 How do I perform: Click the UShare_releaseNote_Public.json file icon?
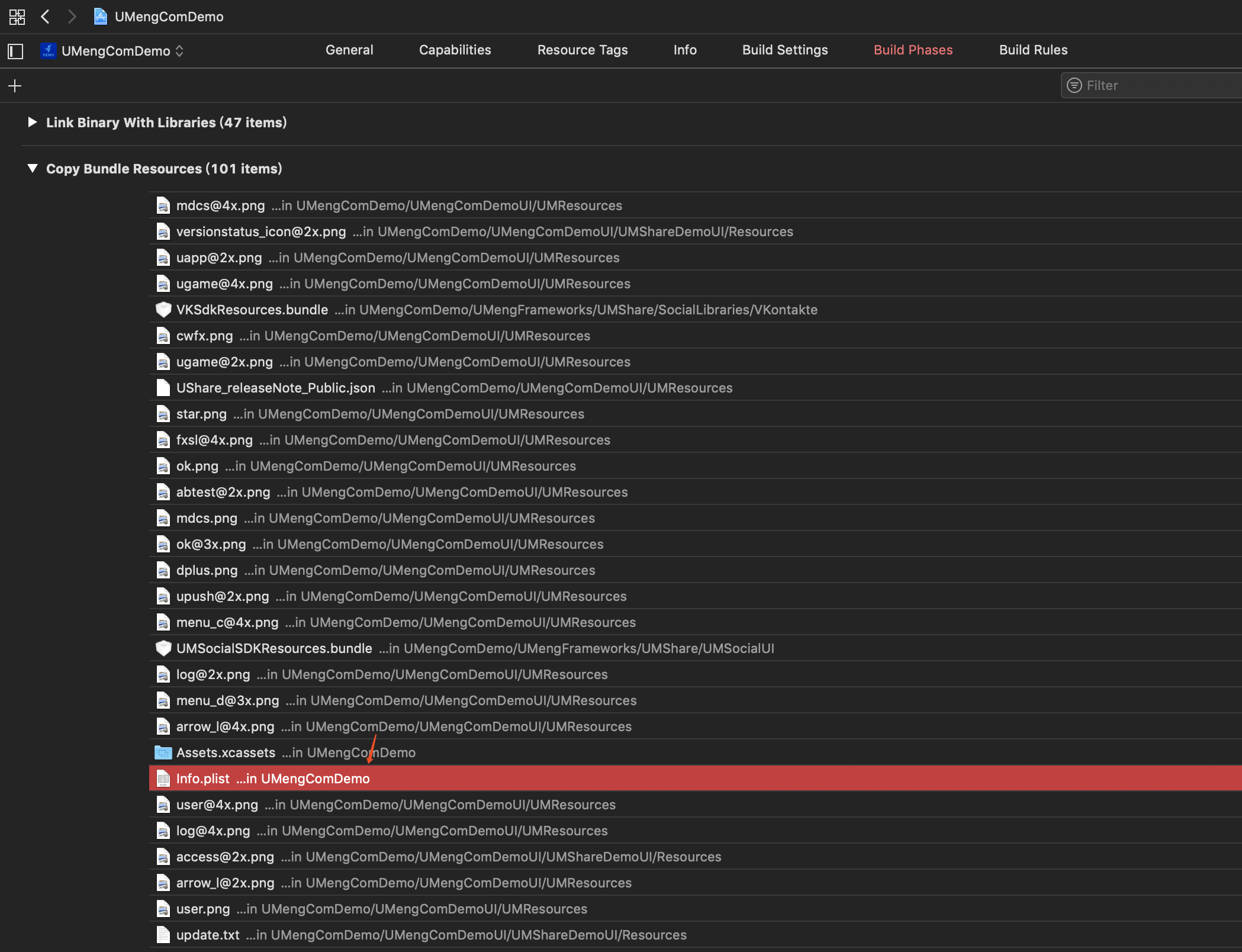pyautogui.click(x=163, y=388)
